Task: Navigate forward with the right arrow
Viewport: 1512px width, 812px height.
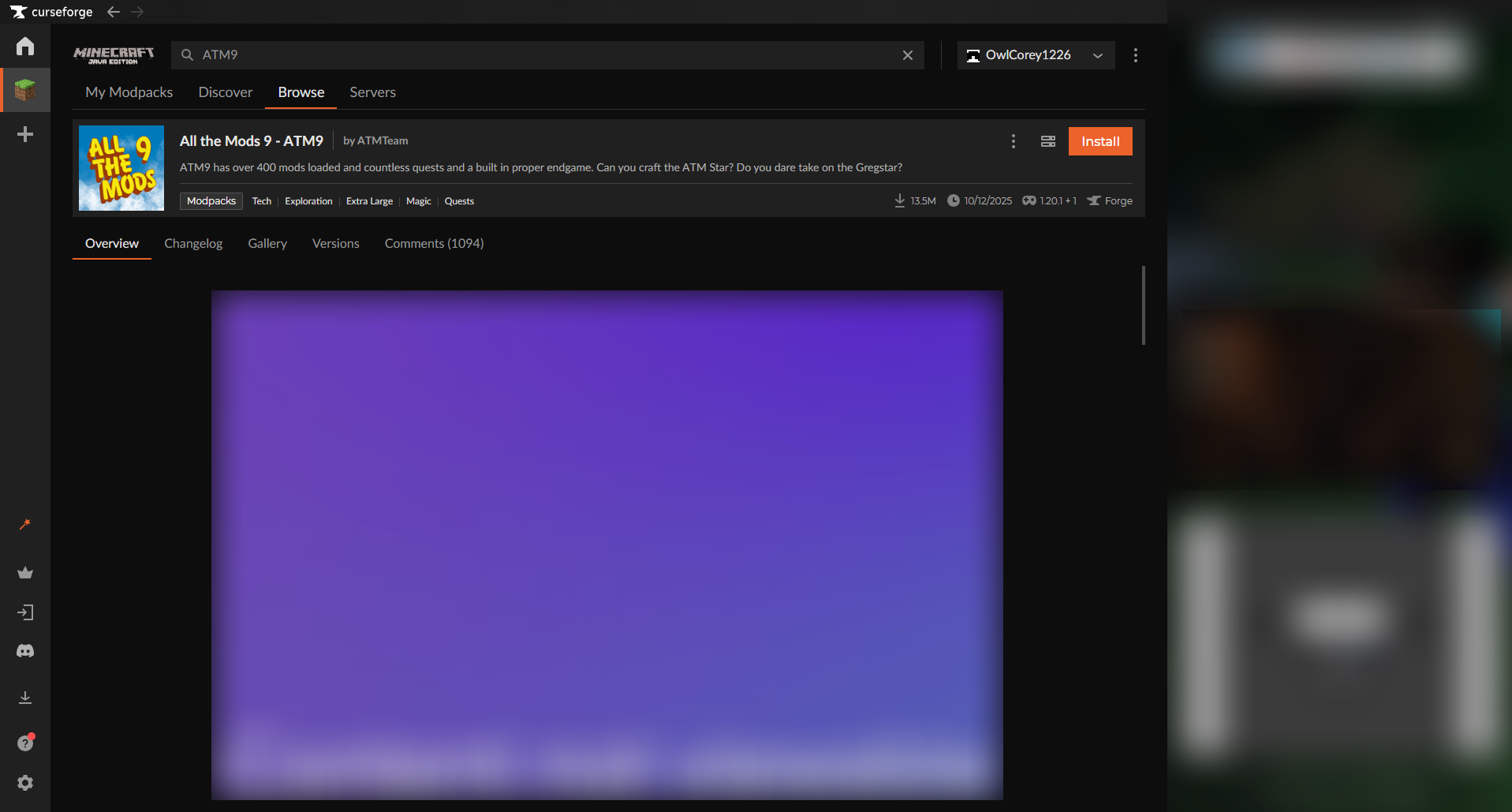Action: (x=138, y=12)
